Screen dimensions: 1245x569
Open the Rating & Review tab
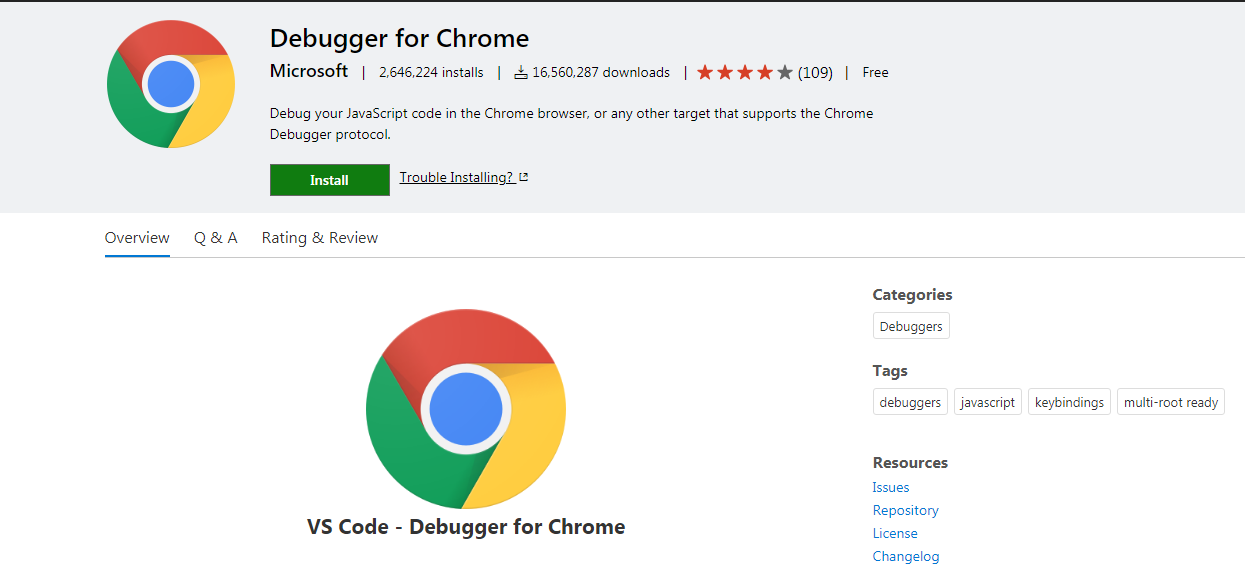(x=320, y=238)
